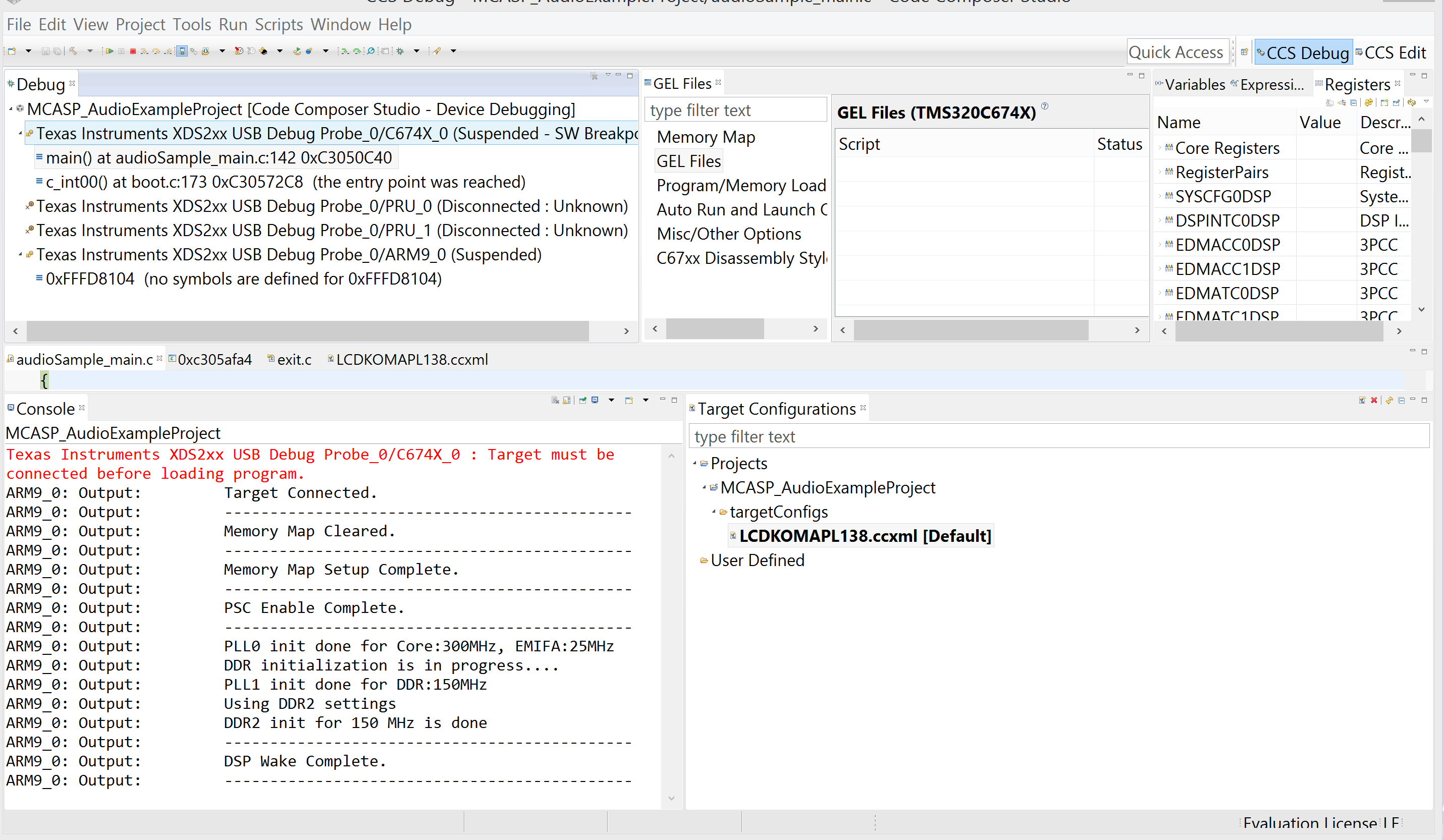Expand the SYSCFG0DSP register group
Image resolution: width=1444 pixels, height=840 pixels.
[1160, 196]
